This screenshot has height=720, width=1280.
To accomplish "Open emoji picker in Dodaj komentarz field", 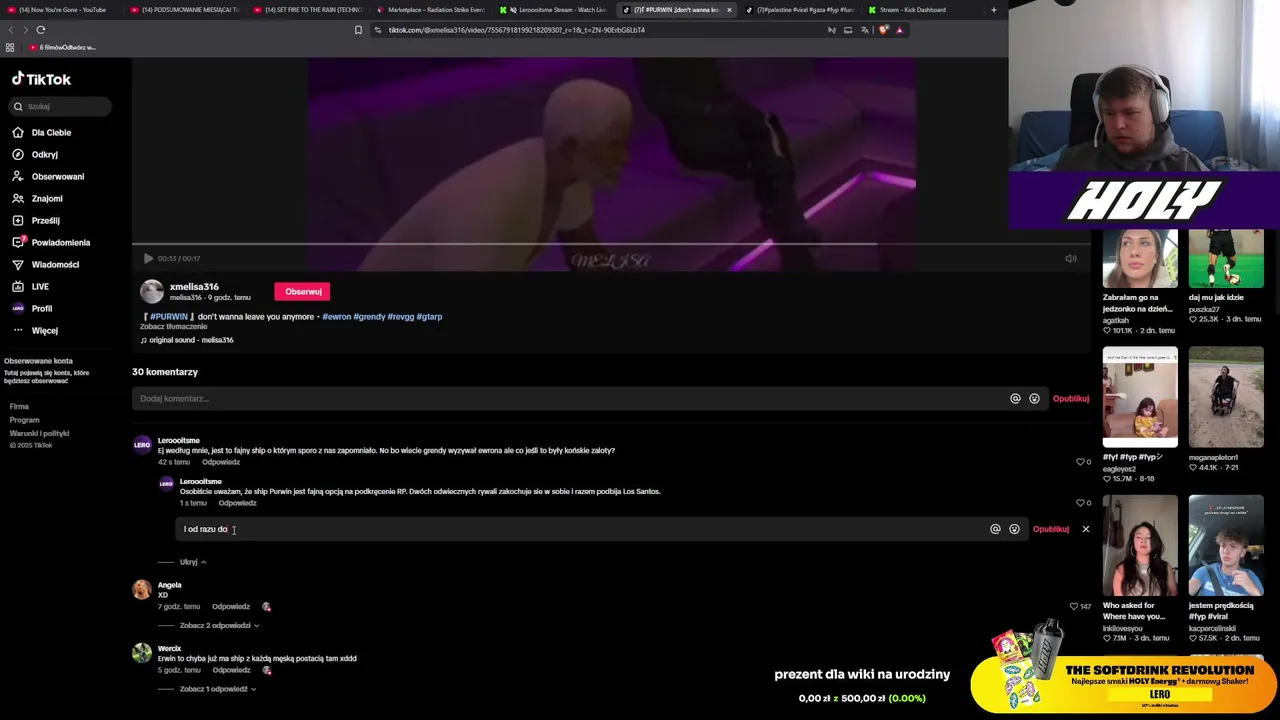I will [1034, 398].
